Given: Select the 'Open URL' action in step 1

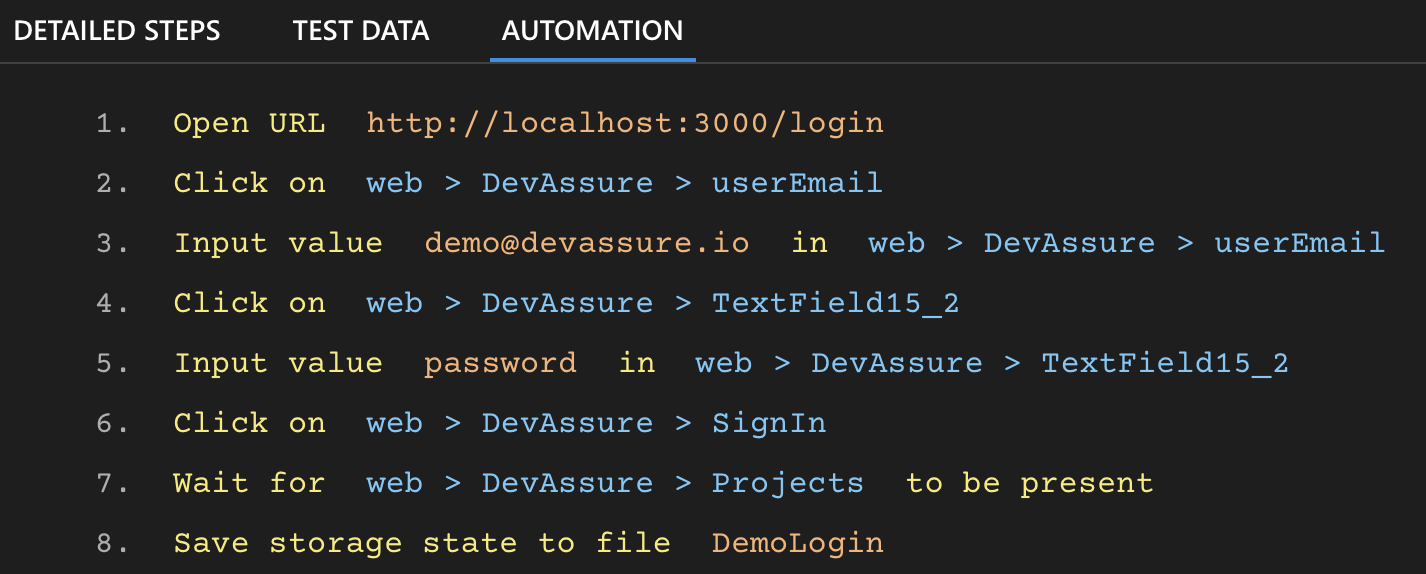Looking at the screenshot, I should click(249, 123).
